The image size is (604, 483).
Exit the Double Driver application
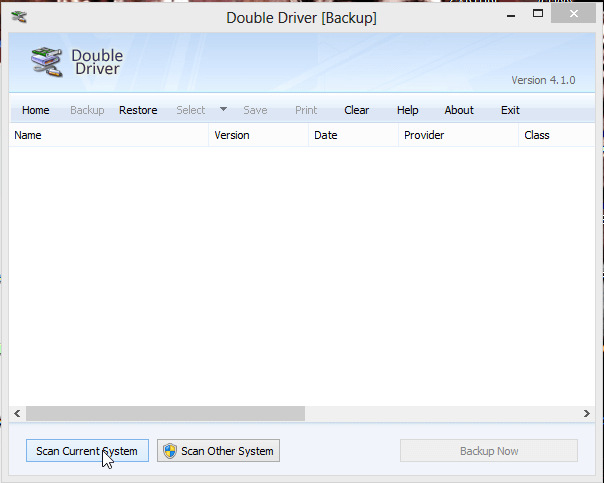[x=510, y=110]
